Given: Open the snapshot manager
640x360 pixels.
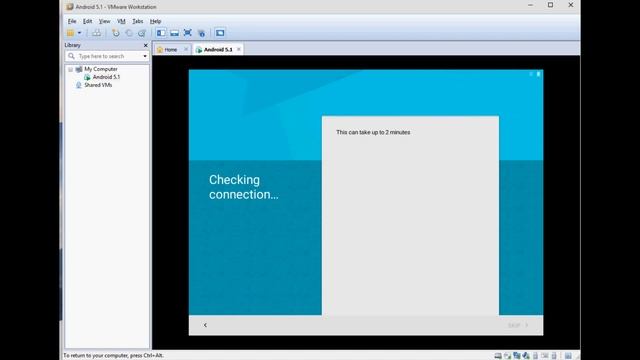Looking at the screenshot, I should [142, 33].
